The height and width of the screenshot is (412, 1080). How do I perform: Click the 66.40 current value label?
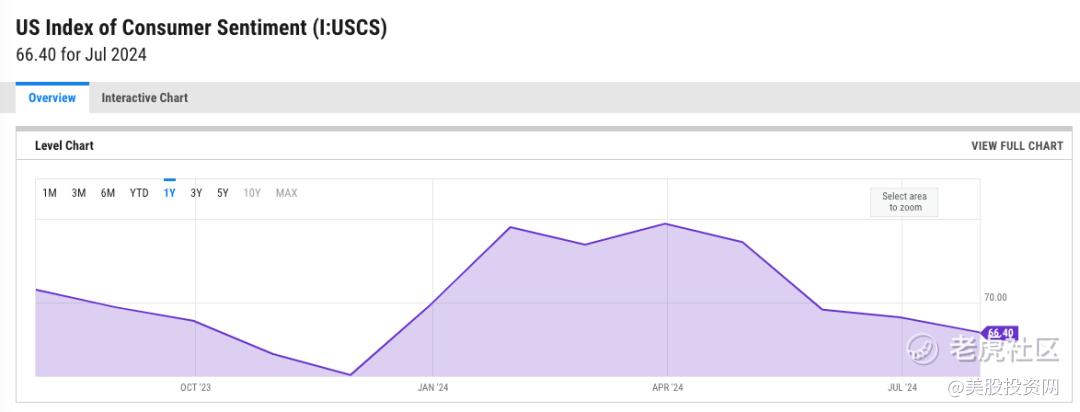[1000, 333]
